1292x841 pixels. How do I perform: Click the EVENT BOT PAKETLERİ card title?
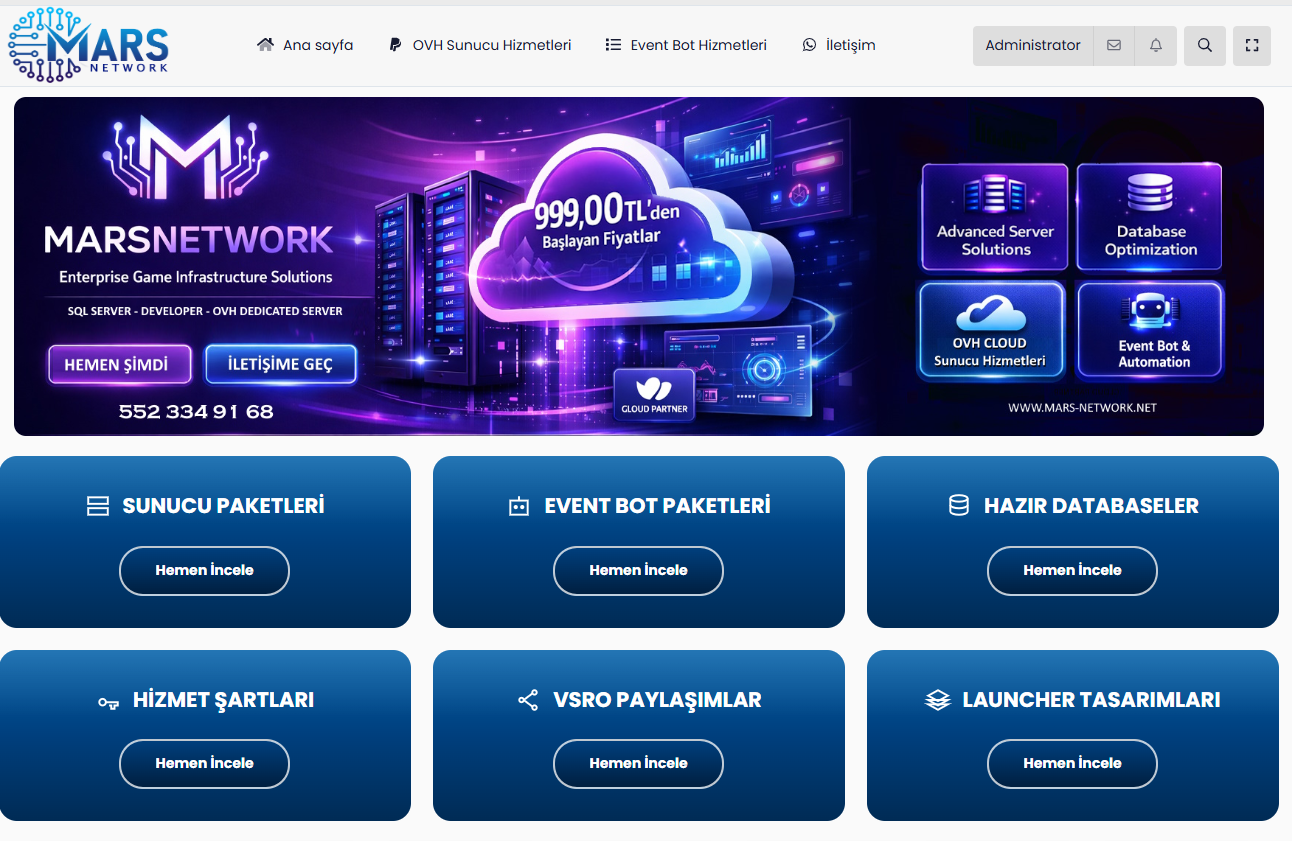pos(657,506)
